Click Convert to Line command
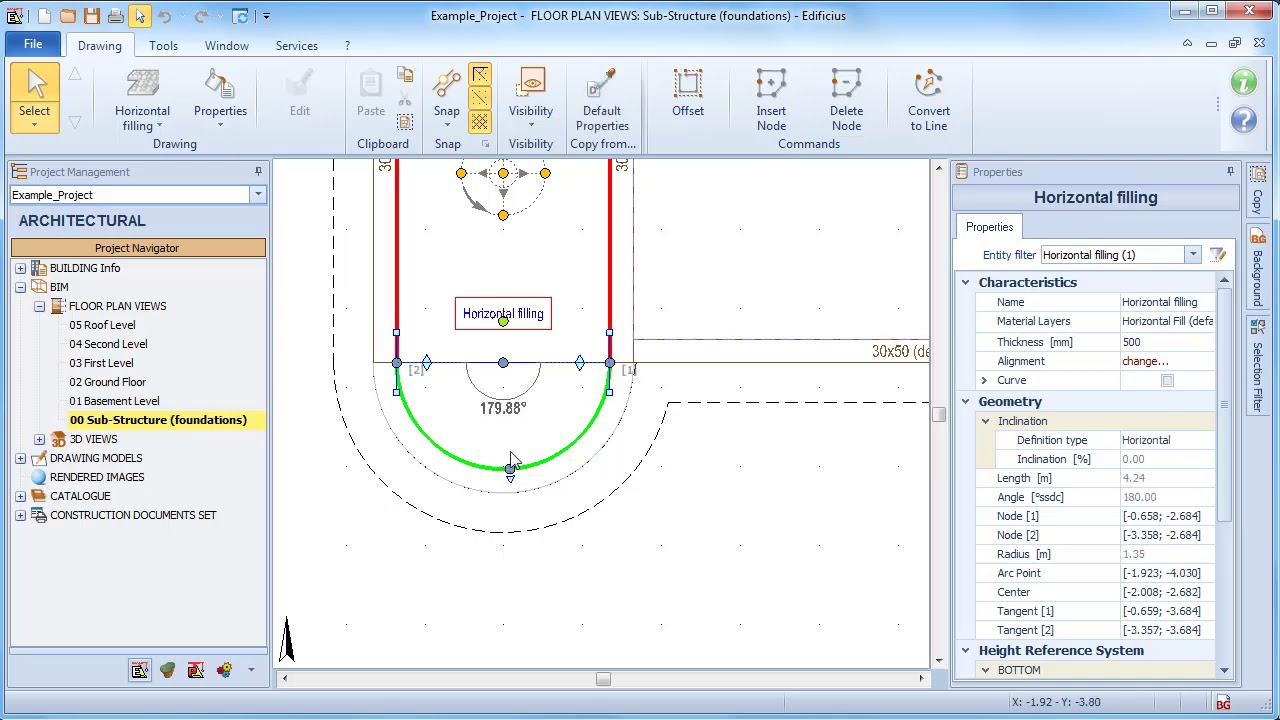1280x720 pixels. (x=929, y=100)
